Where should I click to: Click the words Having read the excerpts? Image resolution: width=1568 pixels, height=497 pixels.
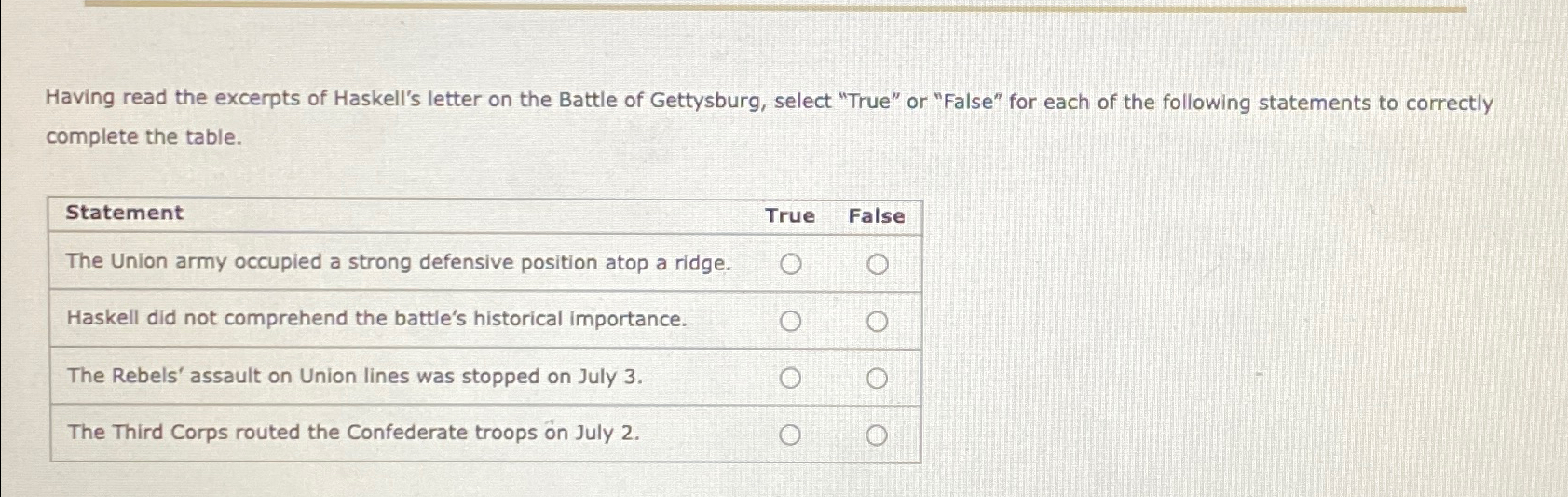pos(174,97)
